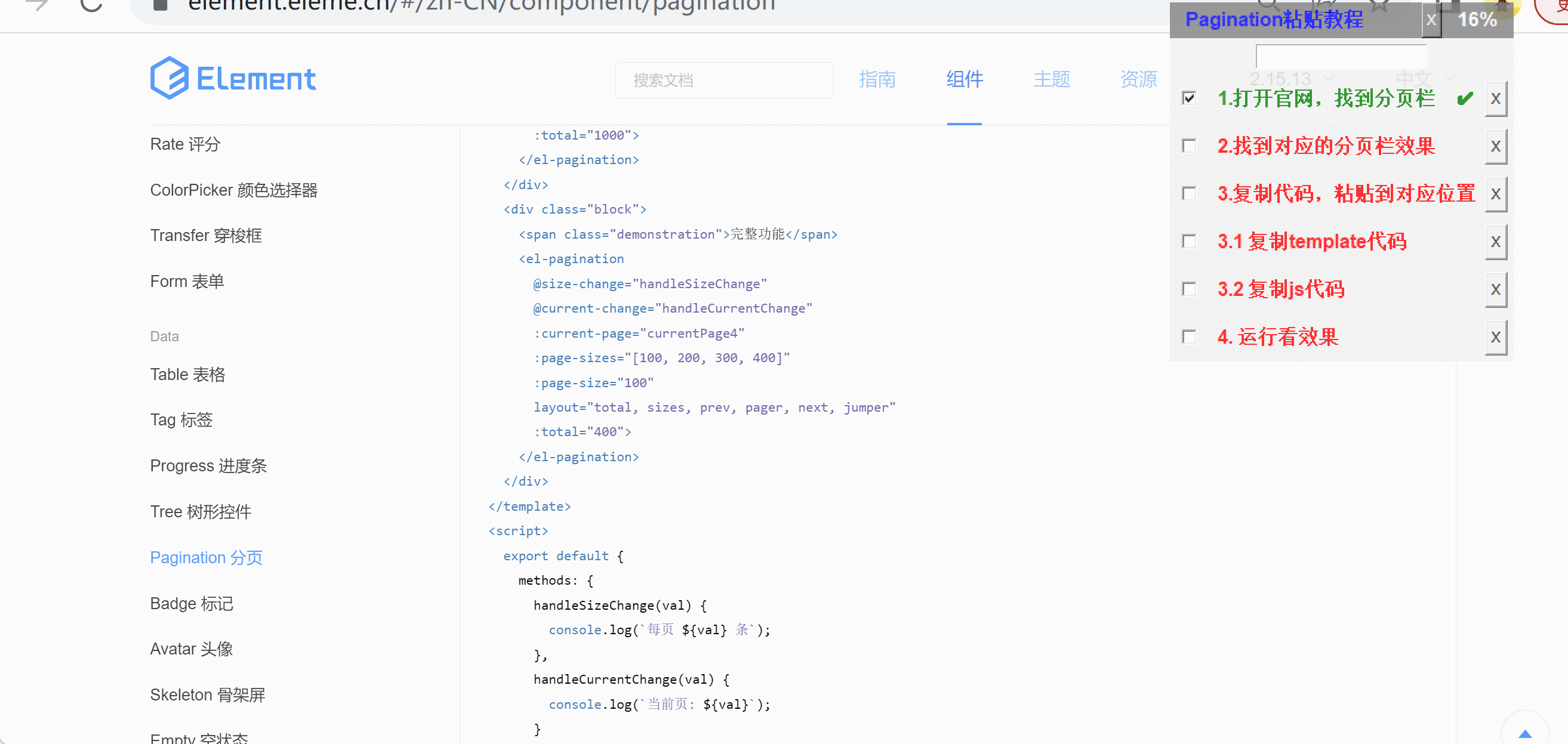Viewport: 1568px width, 744px height.
Task: Click the text input in tutorial overlay
Action: pyautogui.click(x=1341, y=56)
